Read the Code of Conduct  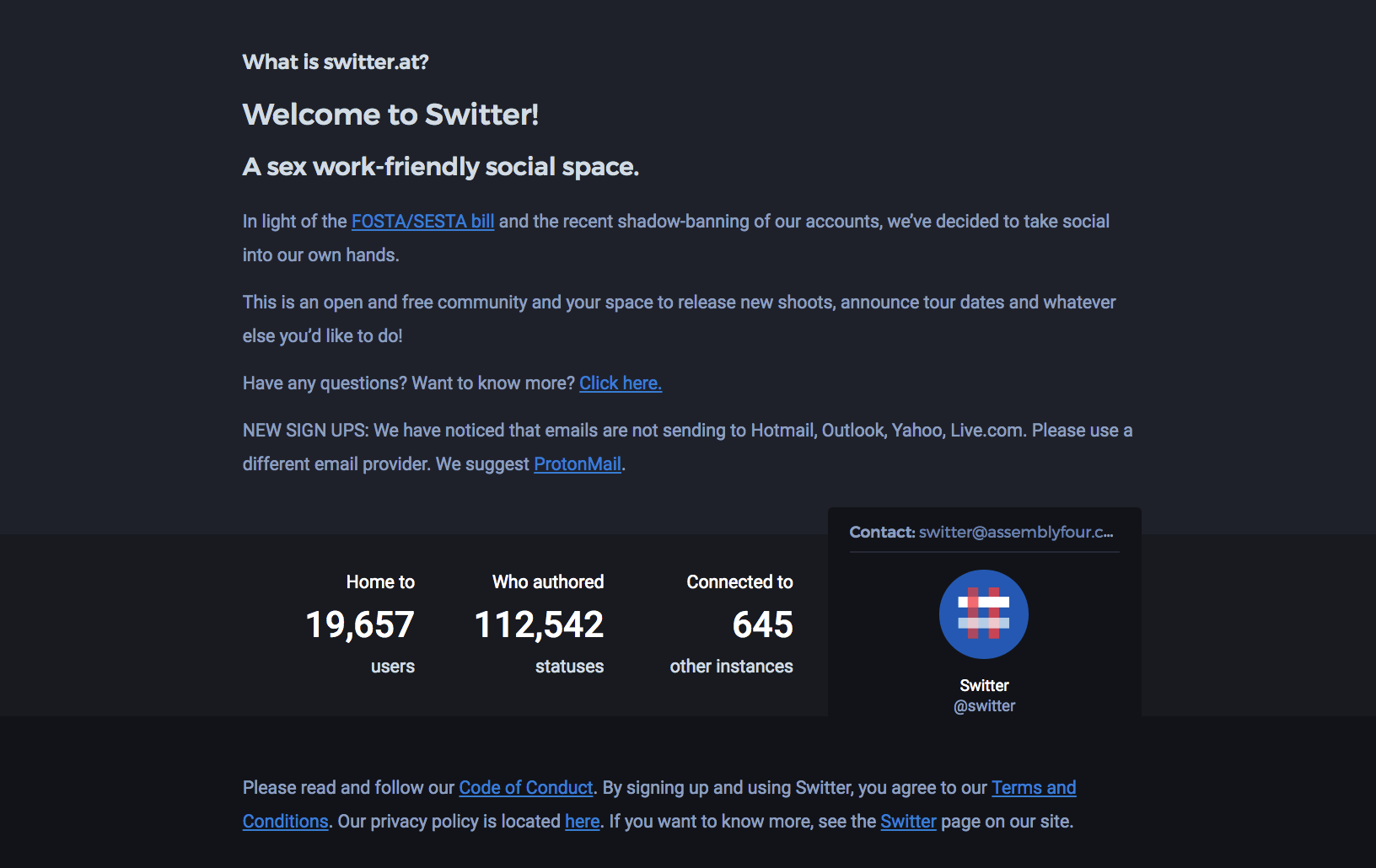click(x=524, y=787)
